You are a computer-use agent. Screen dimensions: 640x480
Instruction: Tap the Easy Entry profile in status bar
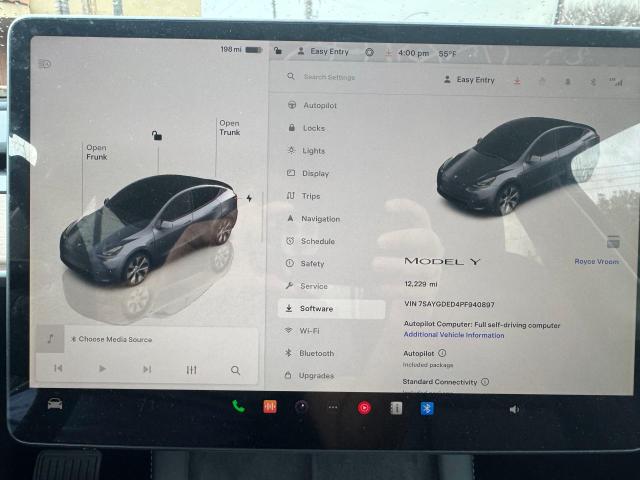tap(323, 51)
